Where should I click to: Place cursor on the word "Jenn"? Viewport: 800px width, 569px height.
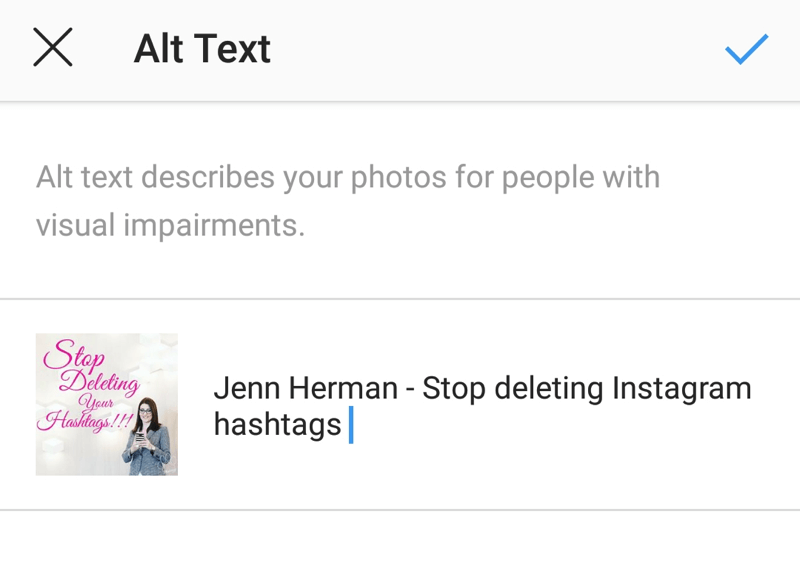[246, 388]
